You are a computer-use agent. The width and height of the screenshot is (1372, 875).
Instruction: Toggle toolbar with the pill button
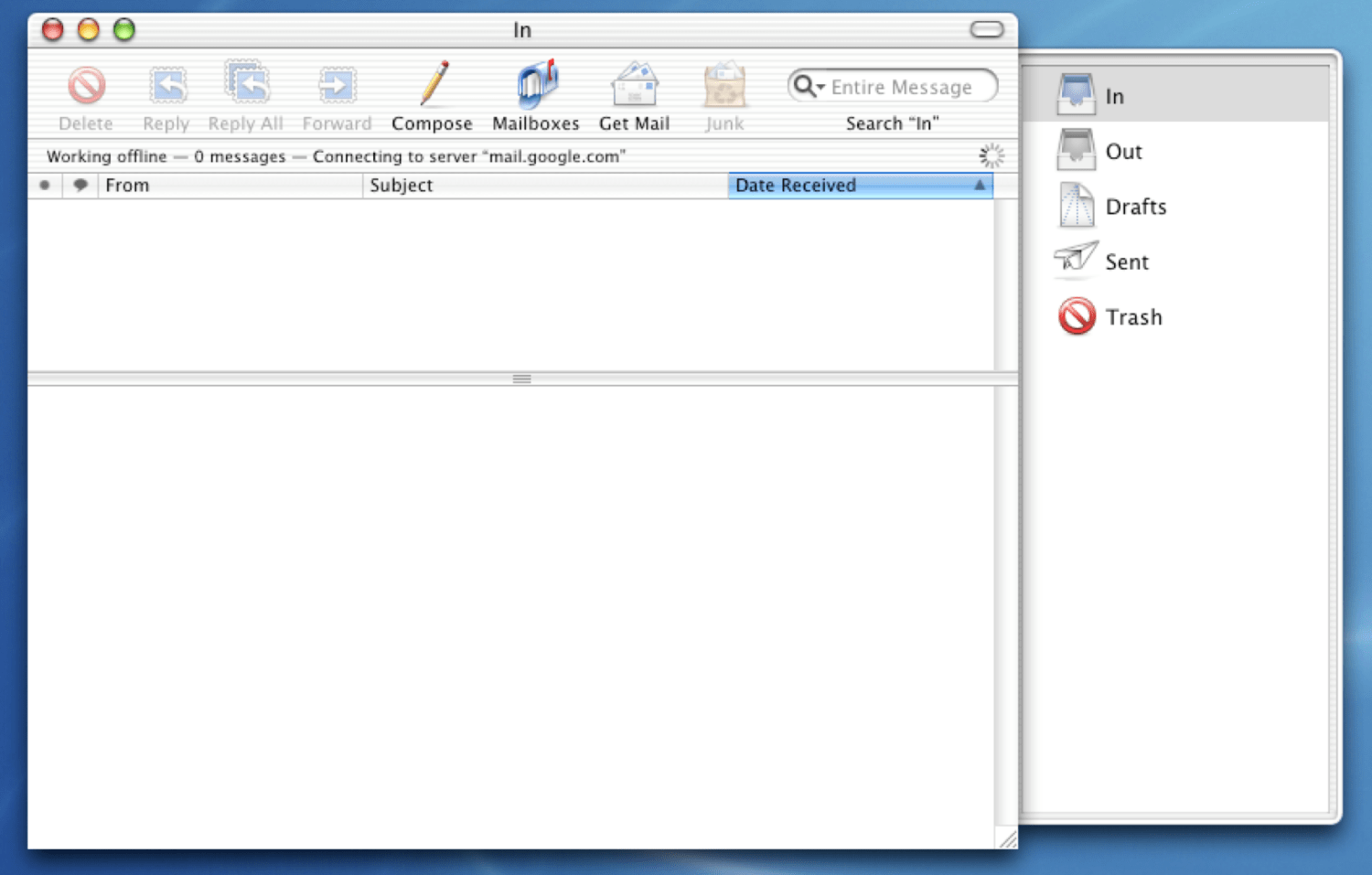tap(987, 30)
